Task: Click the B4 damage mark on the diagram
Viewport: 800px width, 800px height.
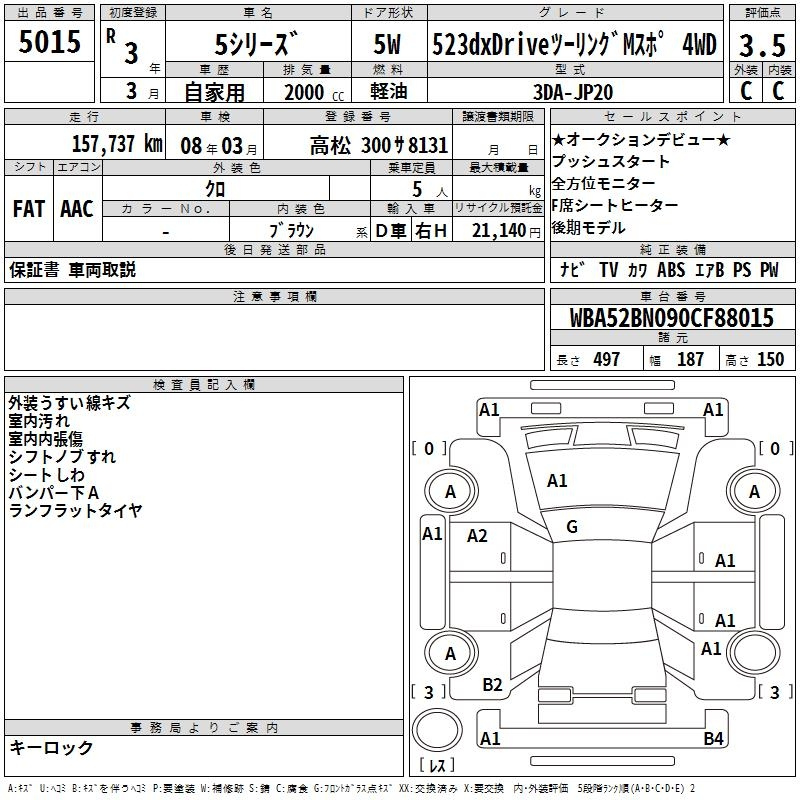Action: [x=713, y=738]
